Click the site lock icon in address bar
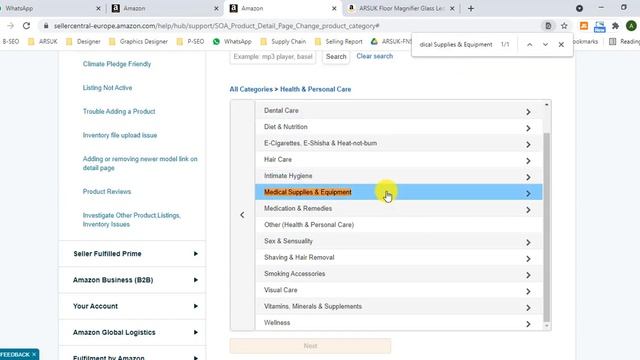The image size is (640, 360). pyautogui.click(x=46, y=26)
